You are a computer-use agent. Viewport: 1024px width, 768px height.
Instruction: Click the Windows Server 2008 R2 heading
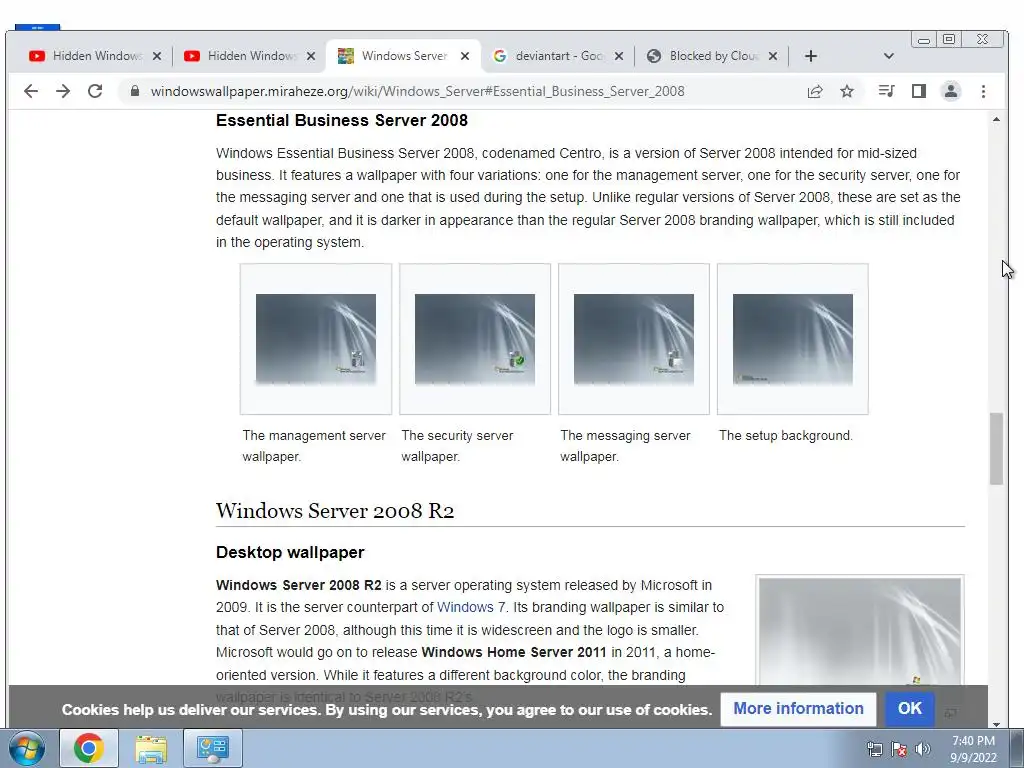point(335,511)
